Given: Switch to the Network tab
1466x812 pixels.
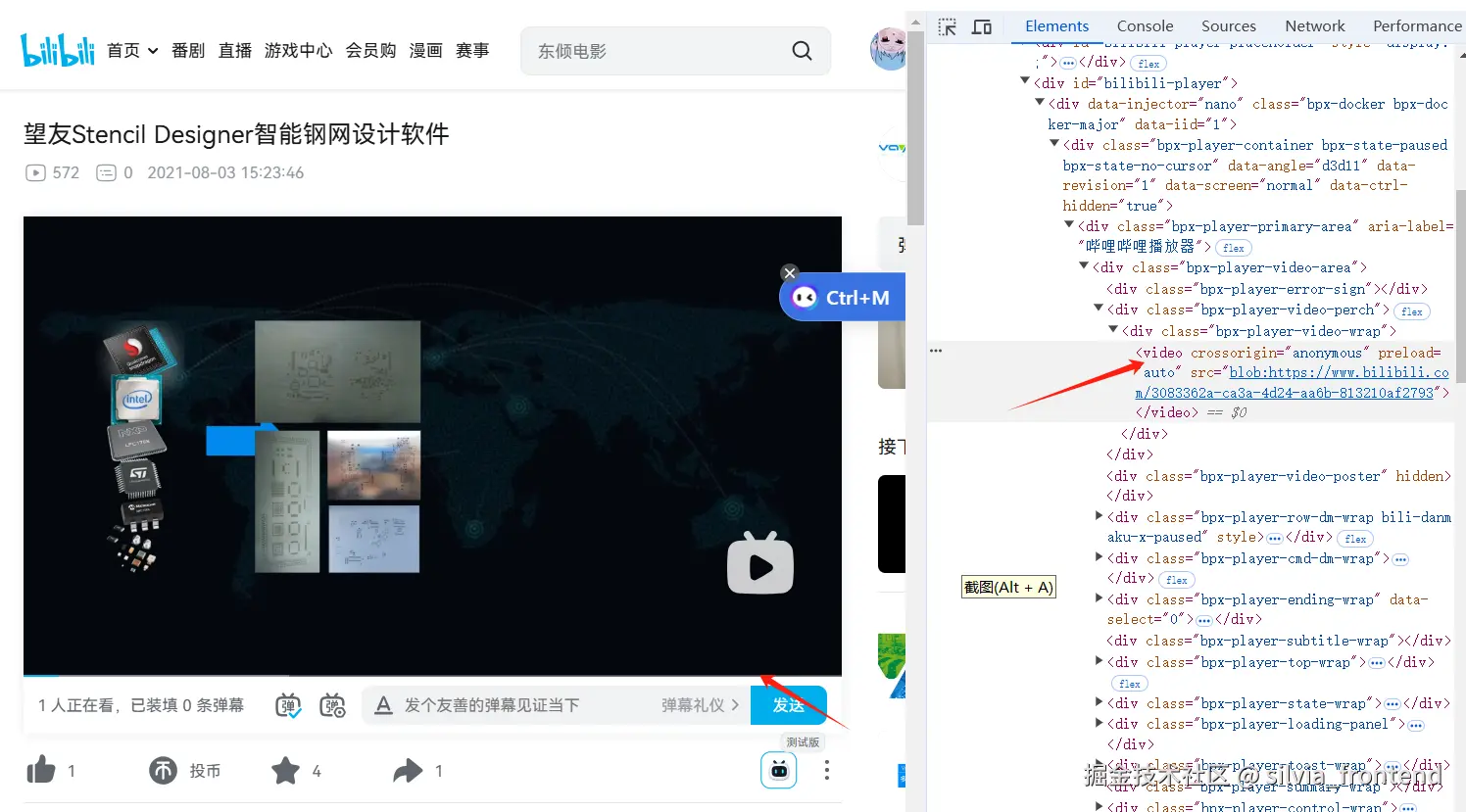Looking at the screenshot, I should pos(1315,26).
